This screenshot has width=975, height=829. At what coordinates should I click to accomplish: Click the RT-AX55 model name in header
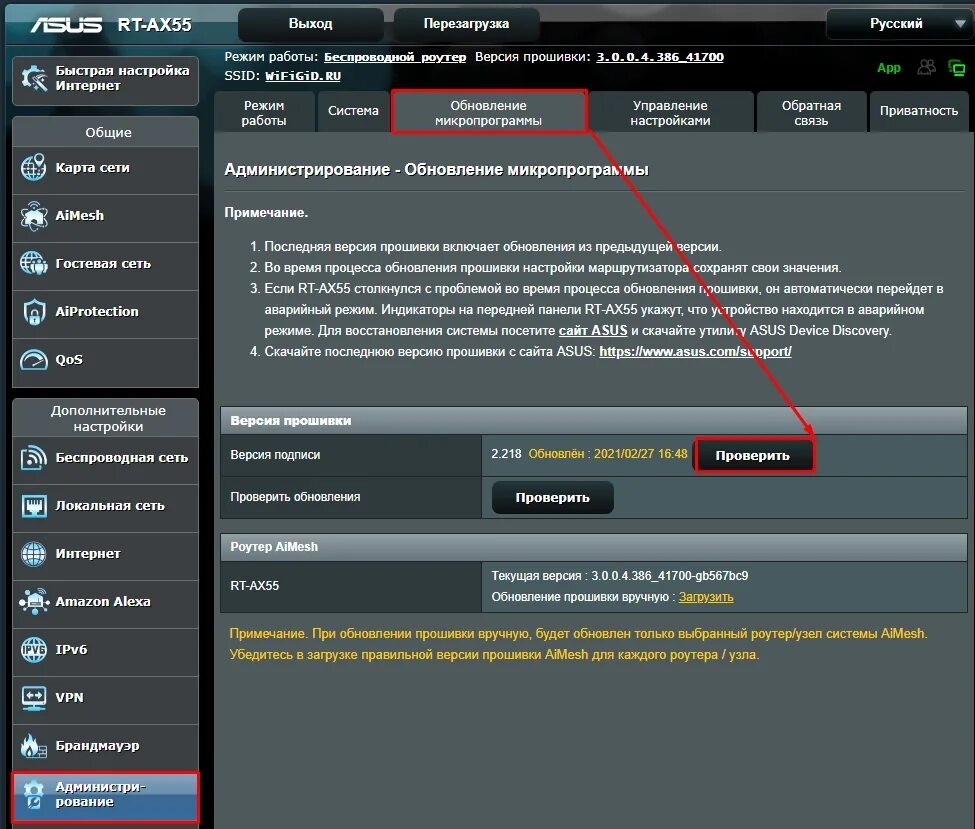point(154,25)
